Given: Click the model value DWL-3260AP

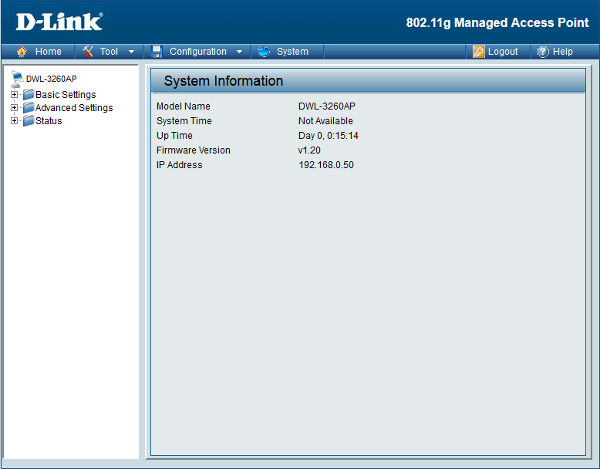Looking at the screenshot, I should [x=327, y=106].
